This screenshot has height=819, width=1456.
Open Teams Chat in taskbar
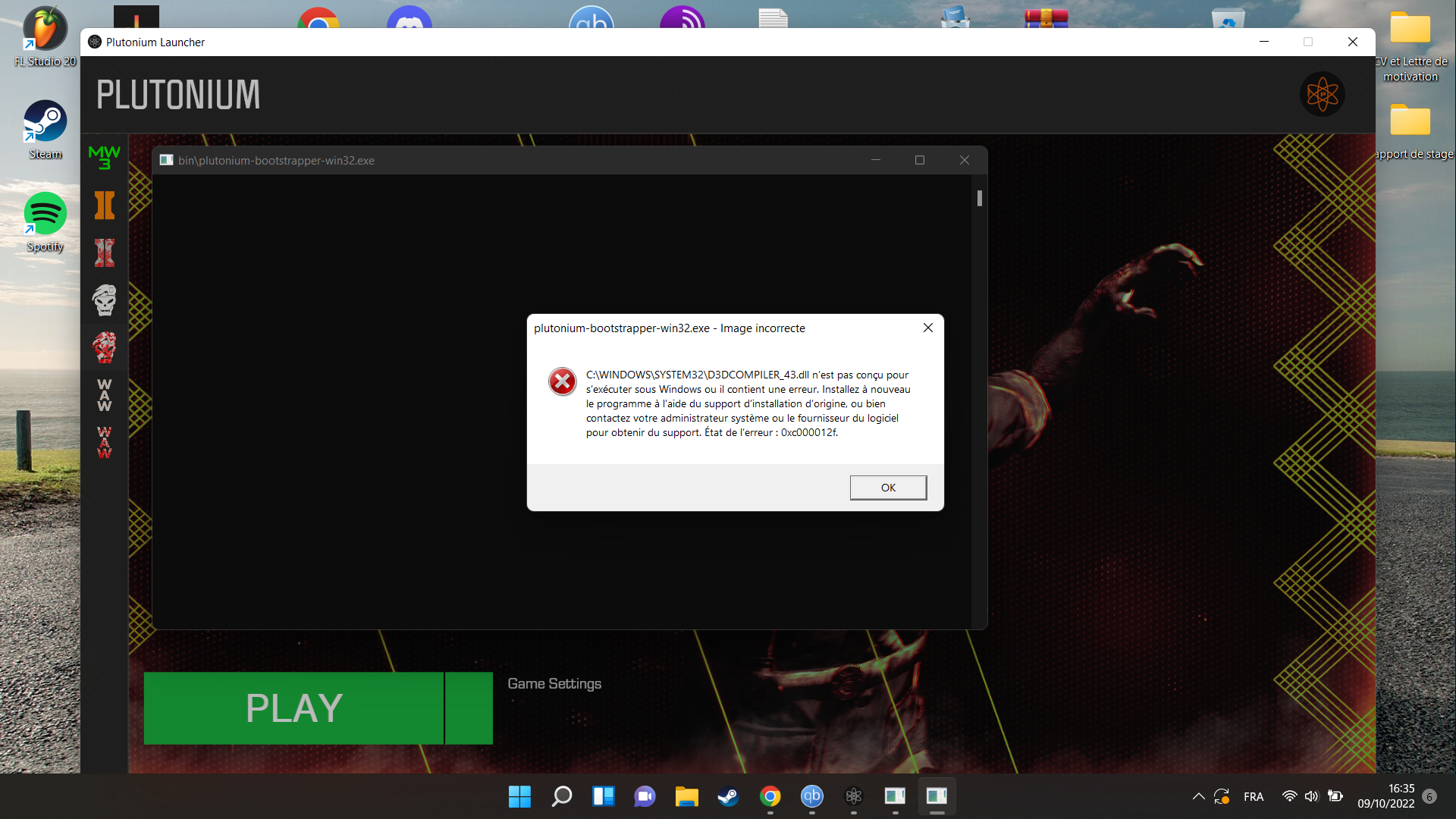tap(645, 796)
